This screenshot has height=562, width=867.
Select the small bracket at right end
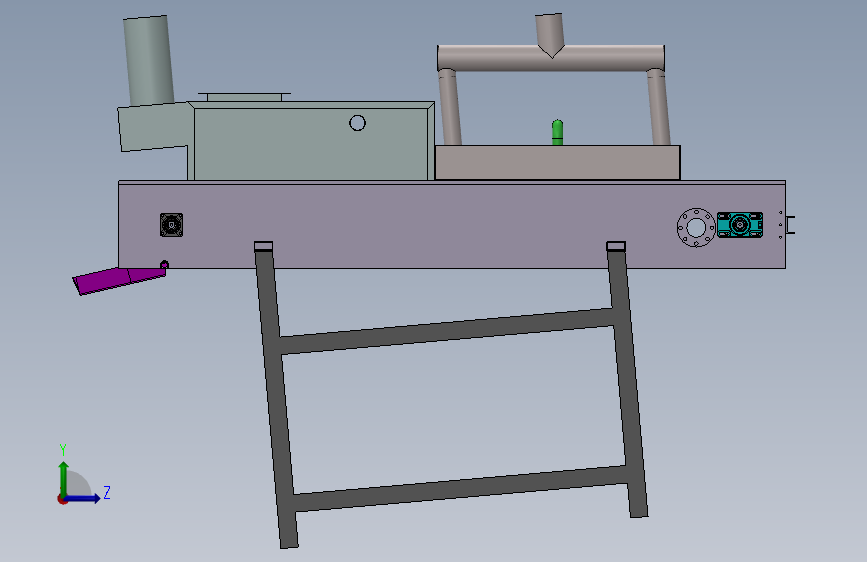(791, 225)
